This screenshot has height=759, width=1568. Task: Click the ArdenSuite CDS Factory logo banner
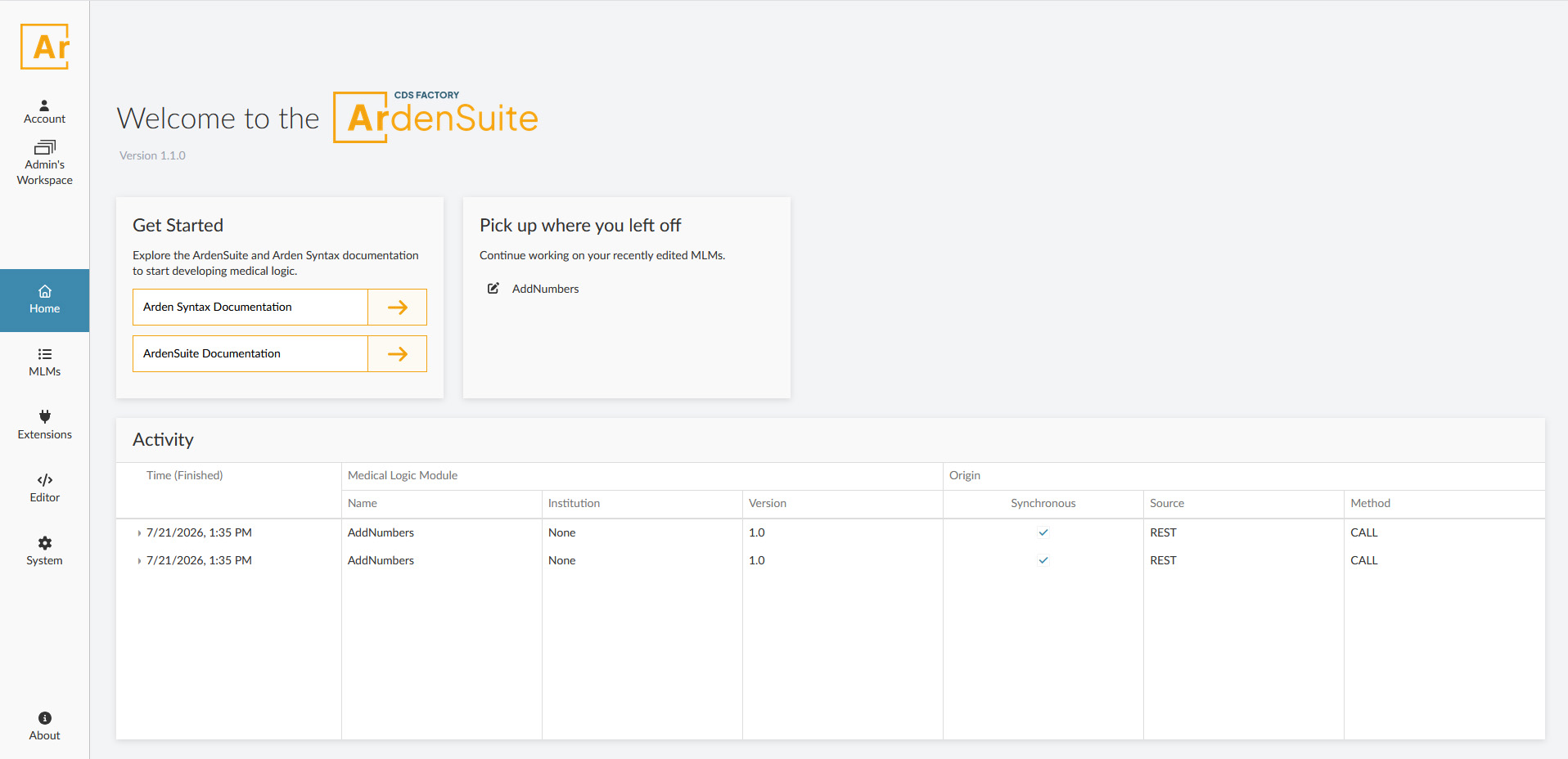click(435, 117)
